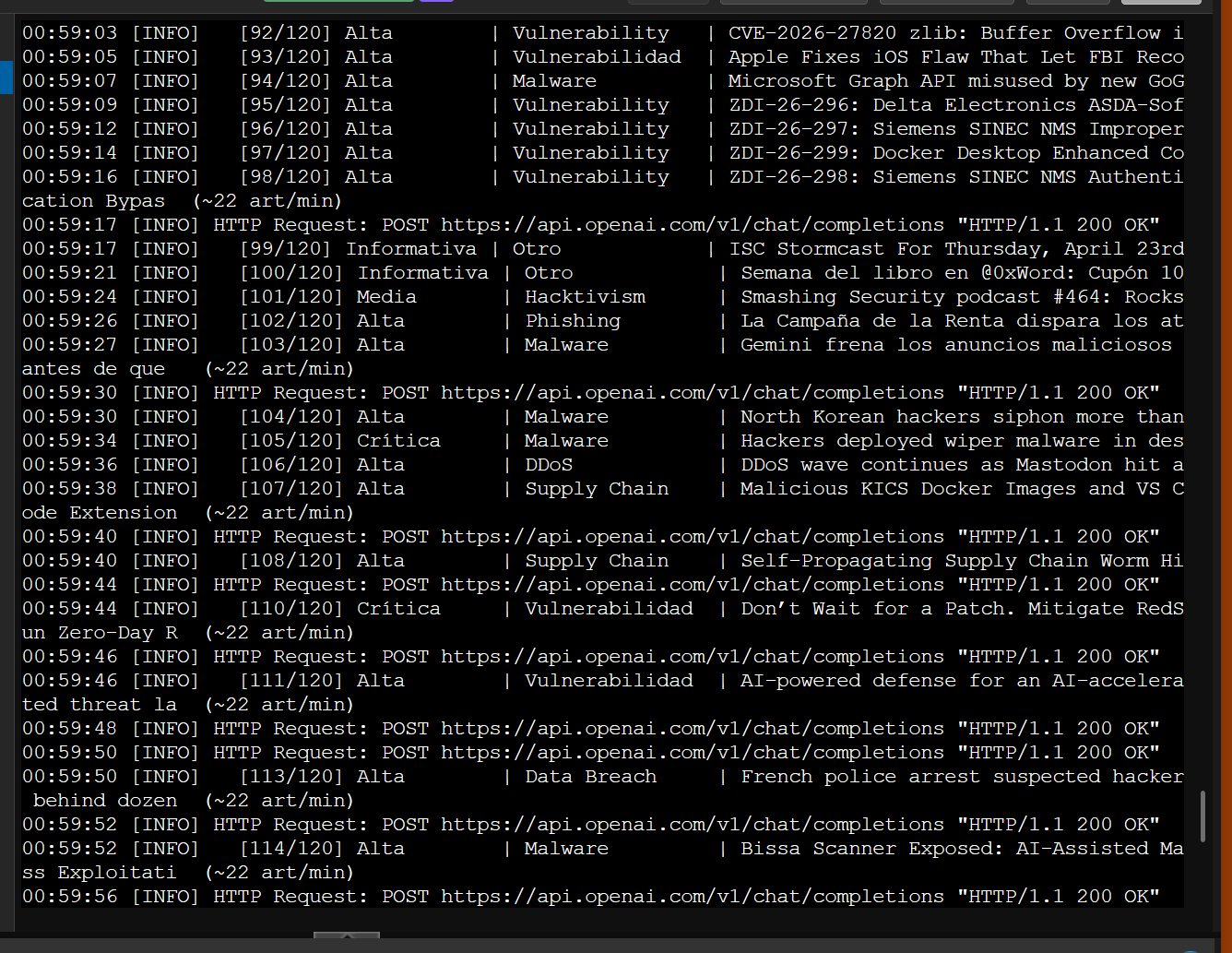Select the North Korean hackers entry
This screenshot has height=953, width=1232.
tap(961, 417)
